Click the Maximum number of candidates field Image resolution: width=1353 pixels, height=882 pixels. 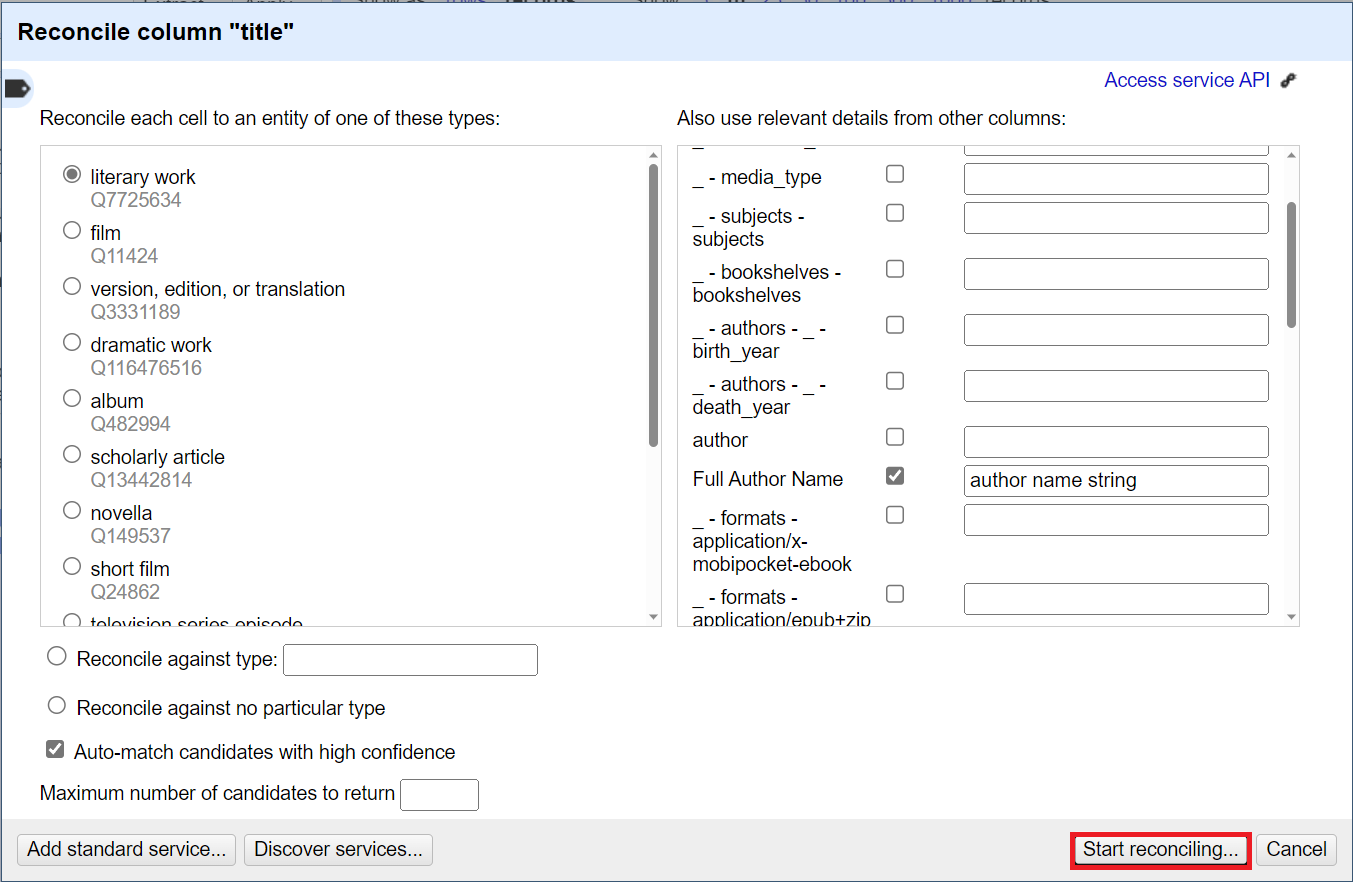tap(439, 794)
